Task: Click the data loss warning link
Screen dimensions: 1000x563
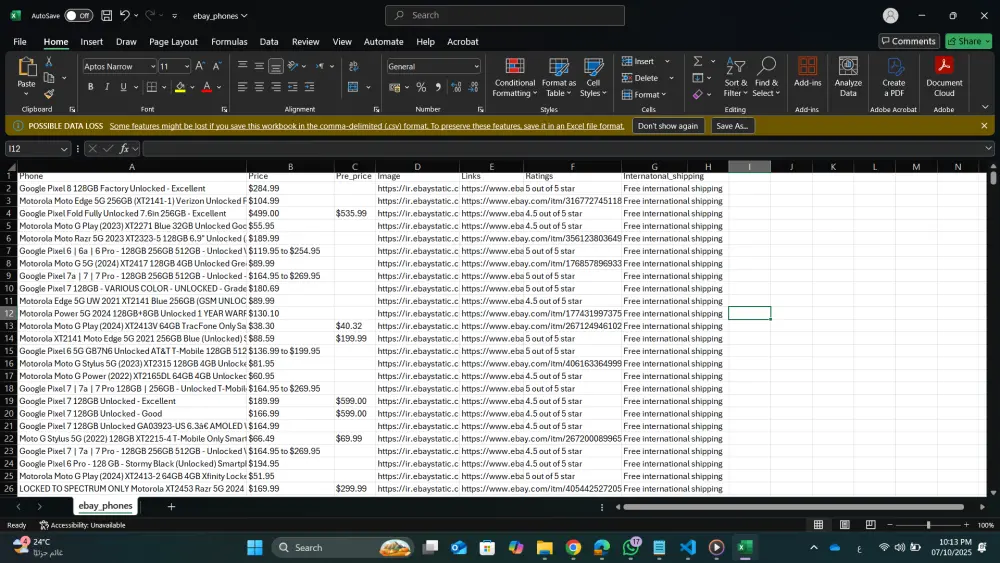Action: 367,126
